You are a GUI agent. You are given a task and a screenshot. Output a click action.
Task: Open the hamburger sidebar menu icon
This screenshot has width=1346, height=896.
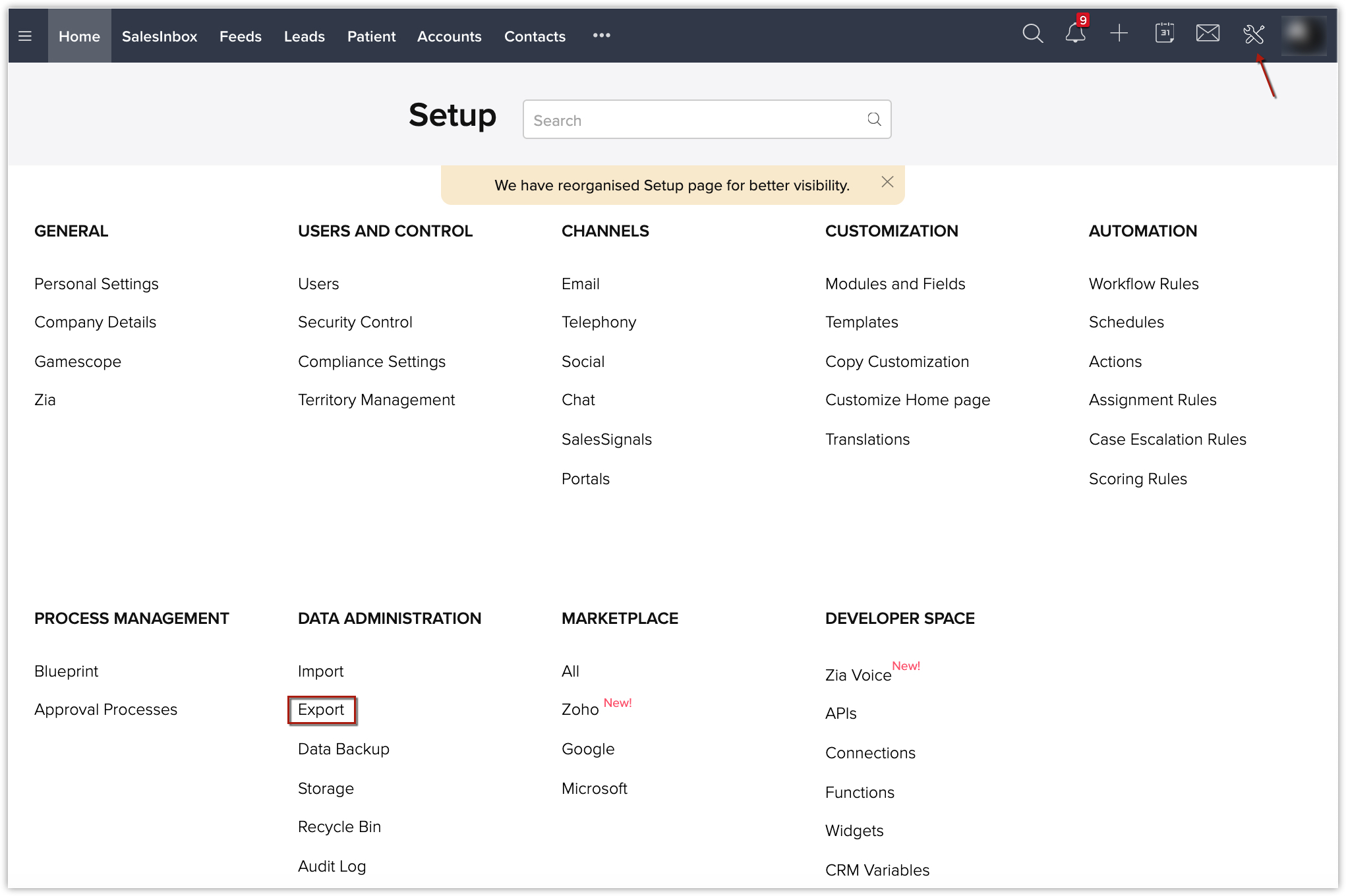click(x=25, y=36)
